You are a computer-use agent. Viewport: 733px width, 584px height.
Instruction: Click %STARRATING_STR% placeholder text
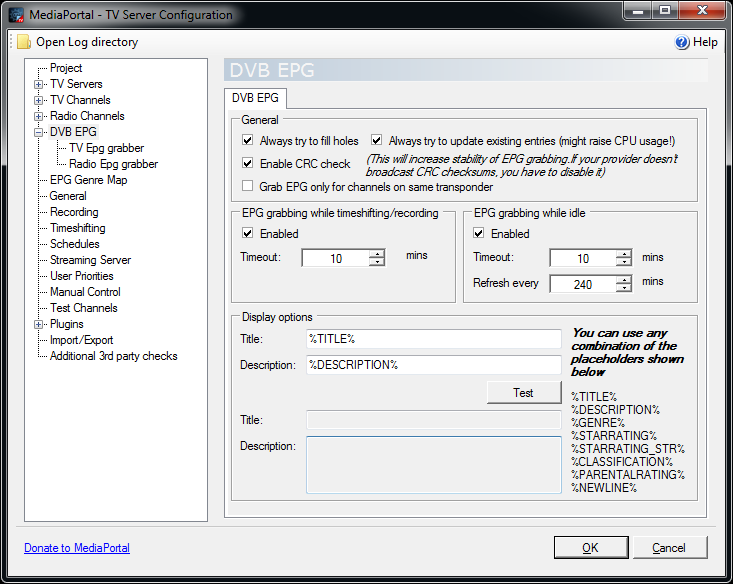(628, 449)
